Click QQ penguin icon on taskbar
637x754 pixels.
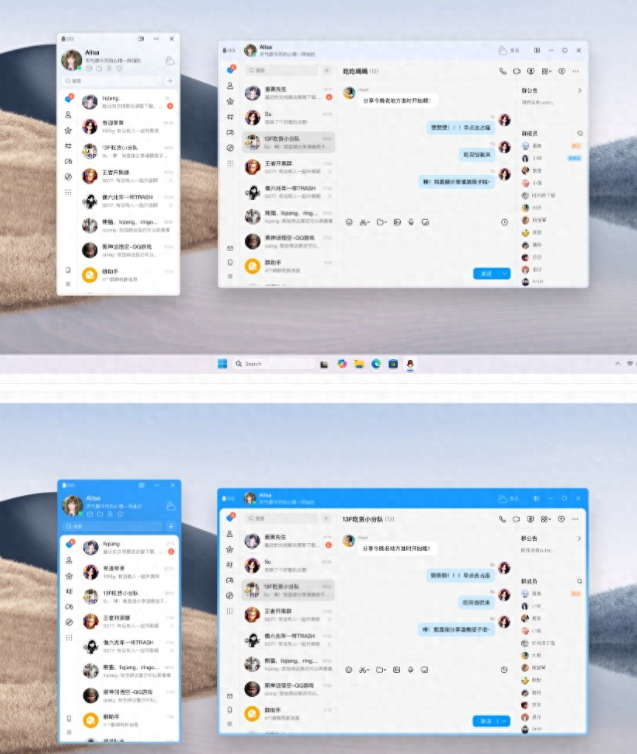(x=410, y=364)
